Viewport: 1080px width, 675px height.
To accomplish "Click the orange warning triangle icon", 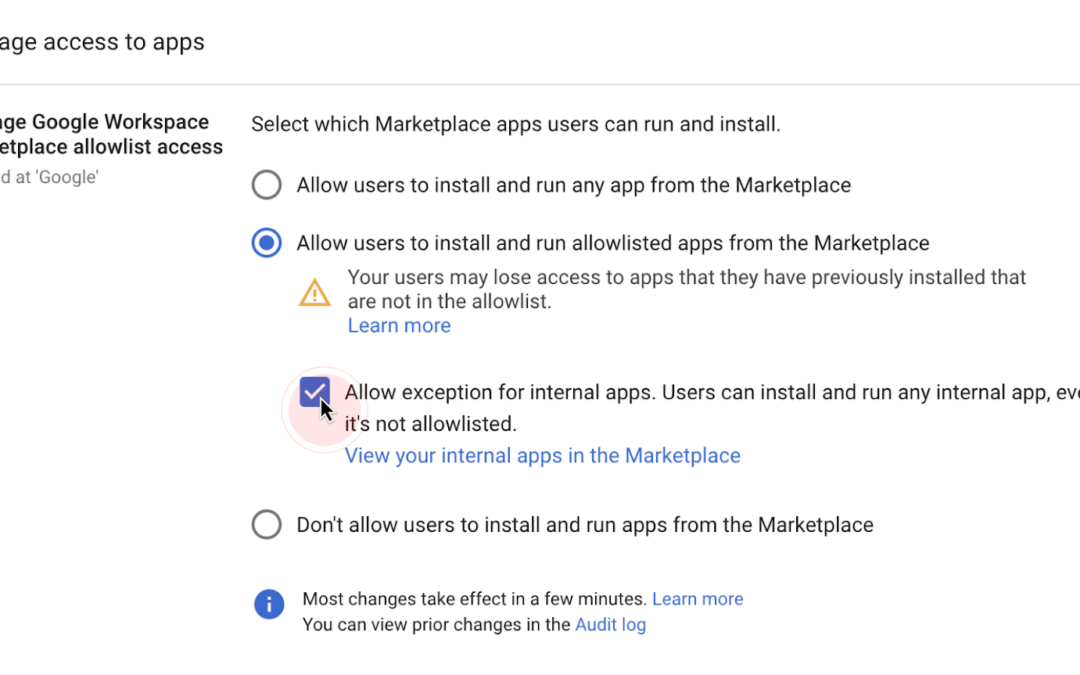I will (315, 293).
